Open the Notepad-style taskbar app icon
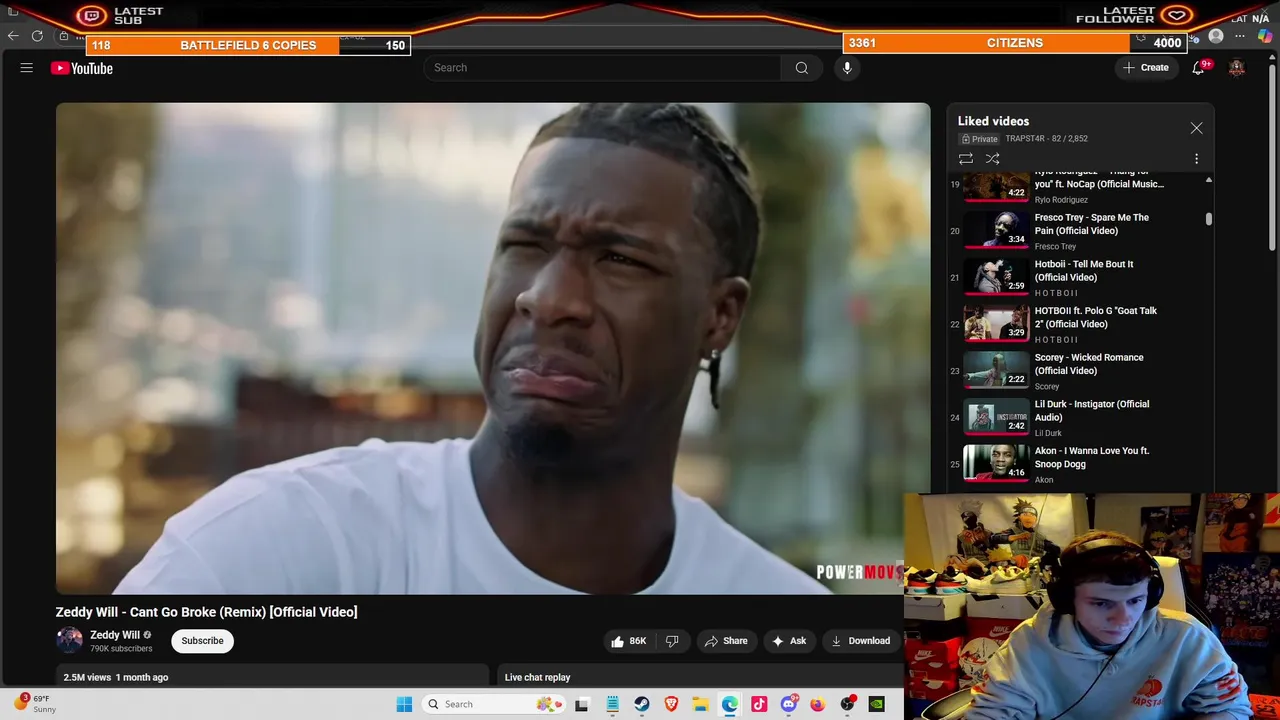Screen dimensions: 1280x720 click(612, 704)
